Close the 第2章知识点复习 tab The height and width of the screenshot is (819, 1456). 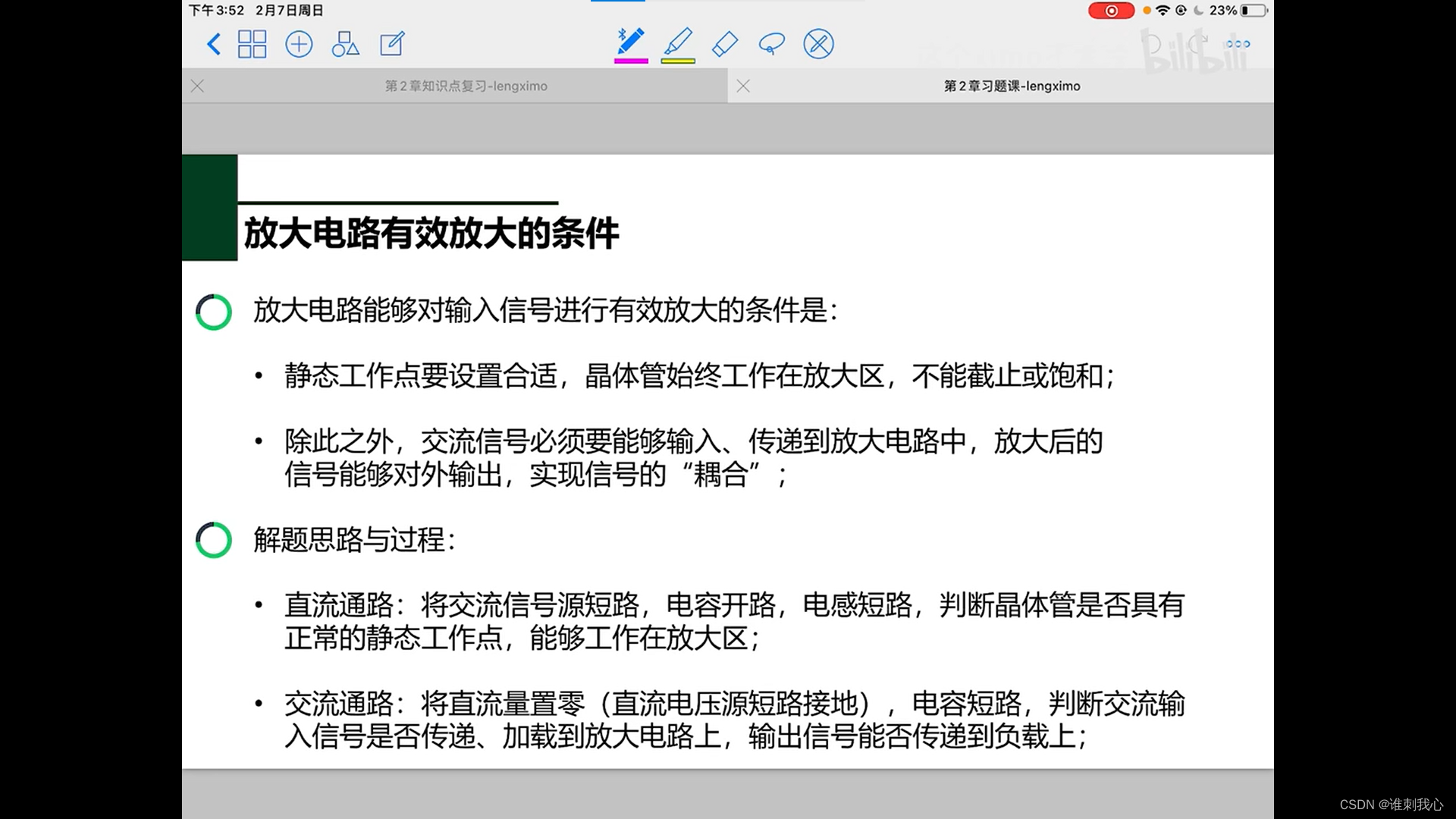click(x=198, y=86)
